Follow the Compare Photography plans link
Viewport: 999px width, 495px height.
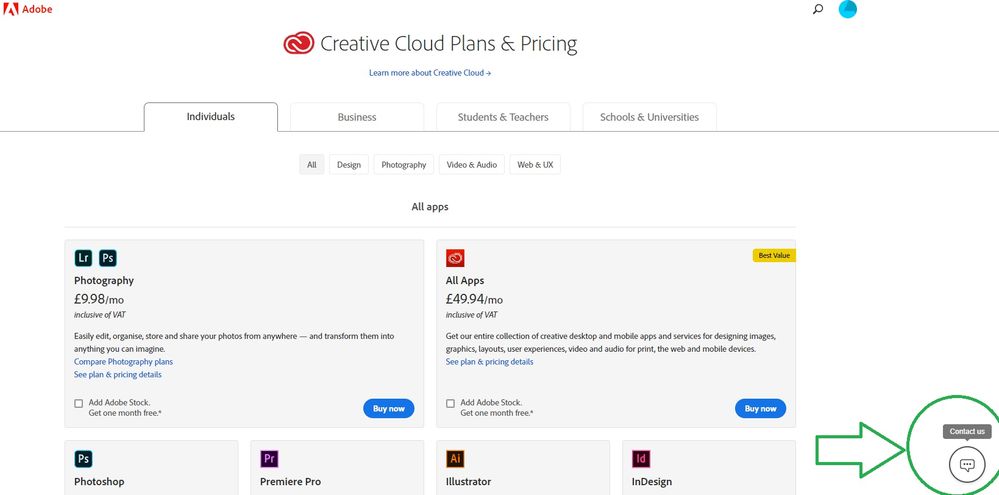tap(123, 362)
